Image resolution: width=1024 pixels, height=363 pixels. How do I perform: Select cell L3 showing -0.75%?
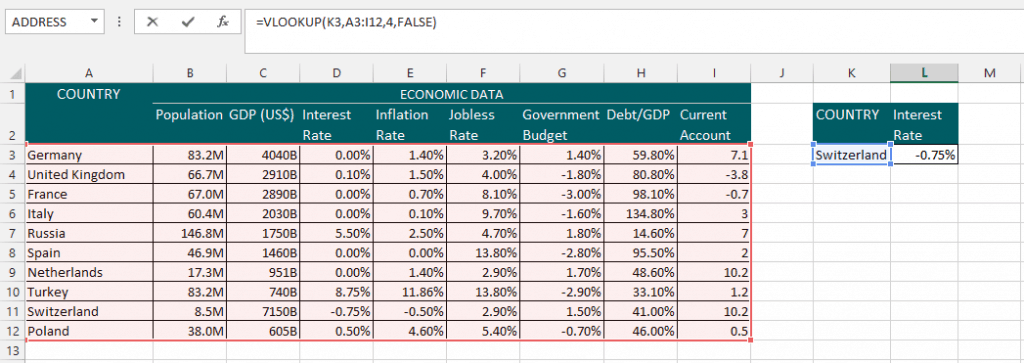pyautogui.click(x=924, y=155)
